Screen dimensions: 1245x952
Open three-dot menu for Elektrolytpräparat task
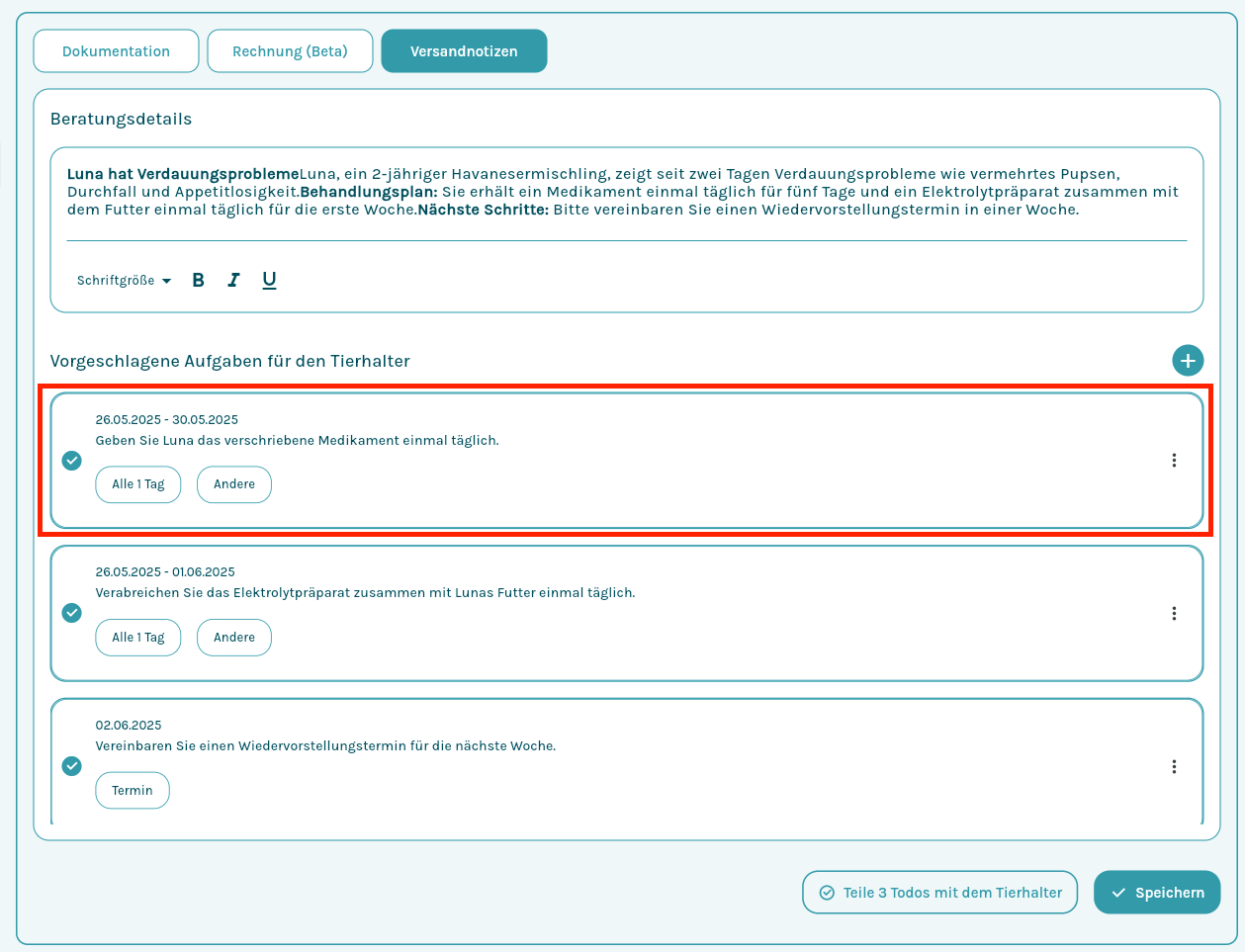click(x=1174, y=614)
